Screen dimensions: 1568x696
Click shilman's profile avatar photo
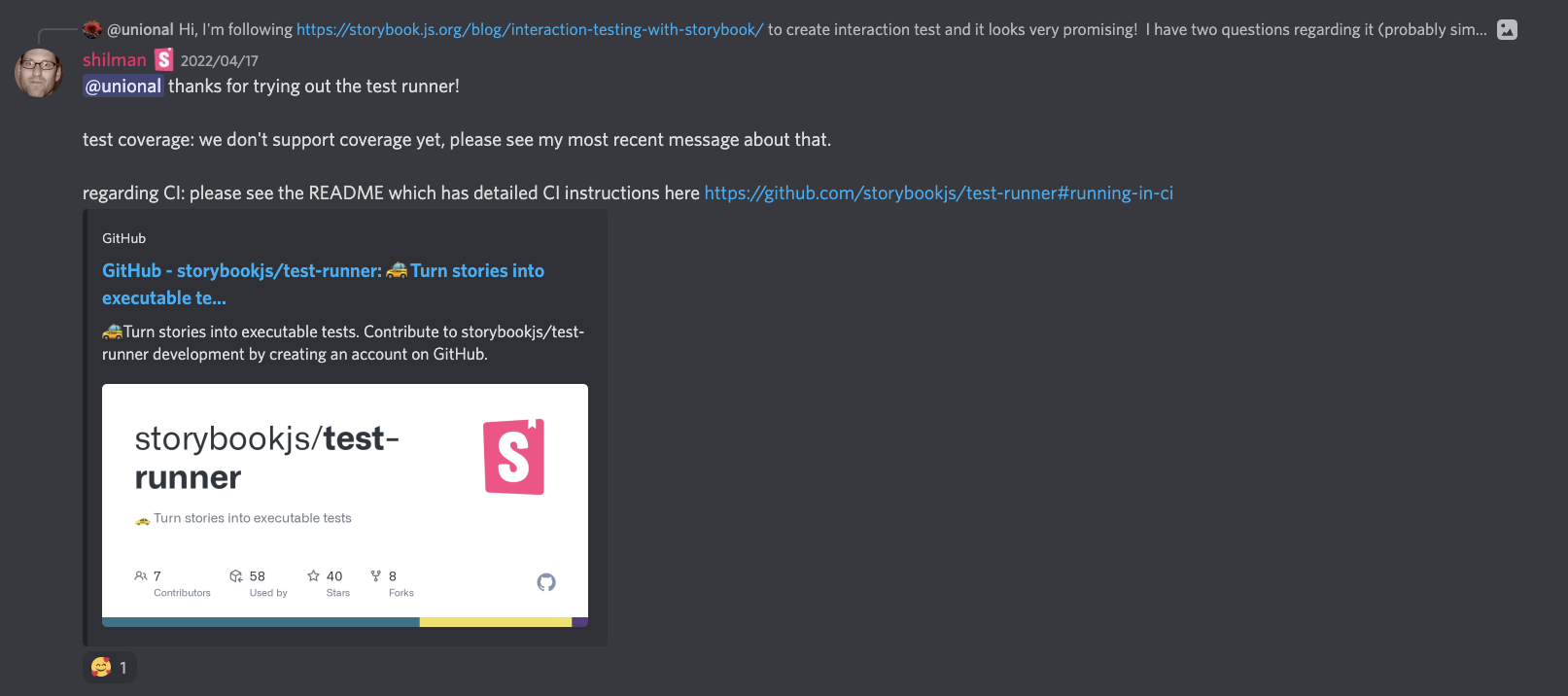pos(39,73)
